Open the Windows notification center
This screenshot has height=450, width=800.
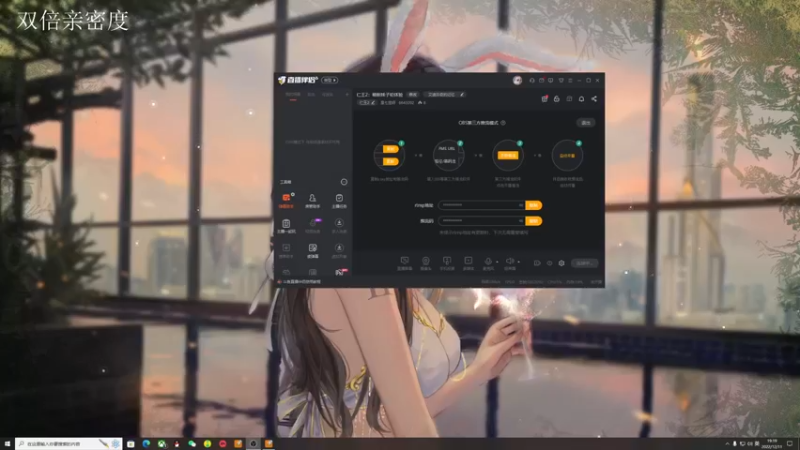point(790,444)
